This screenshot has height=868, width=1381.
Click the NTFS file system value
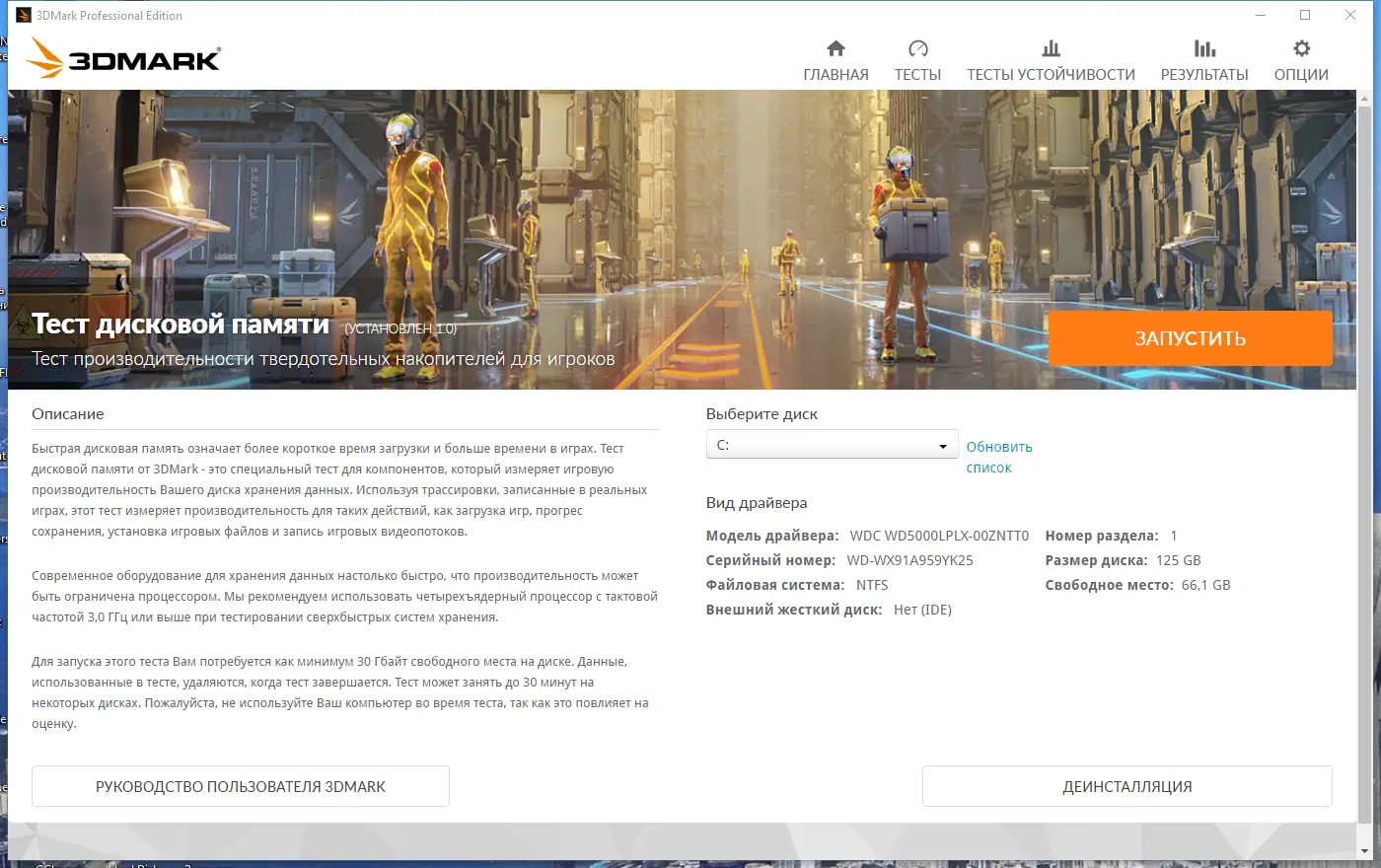tap(872, 585)
